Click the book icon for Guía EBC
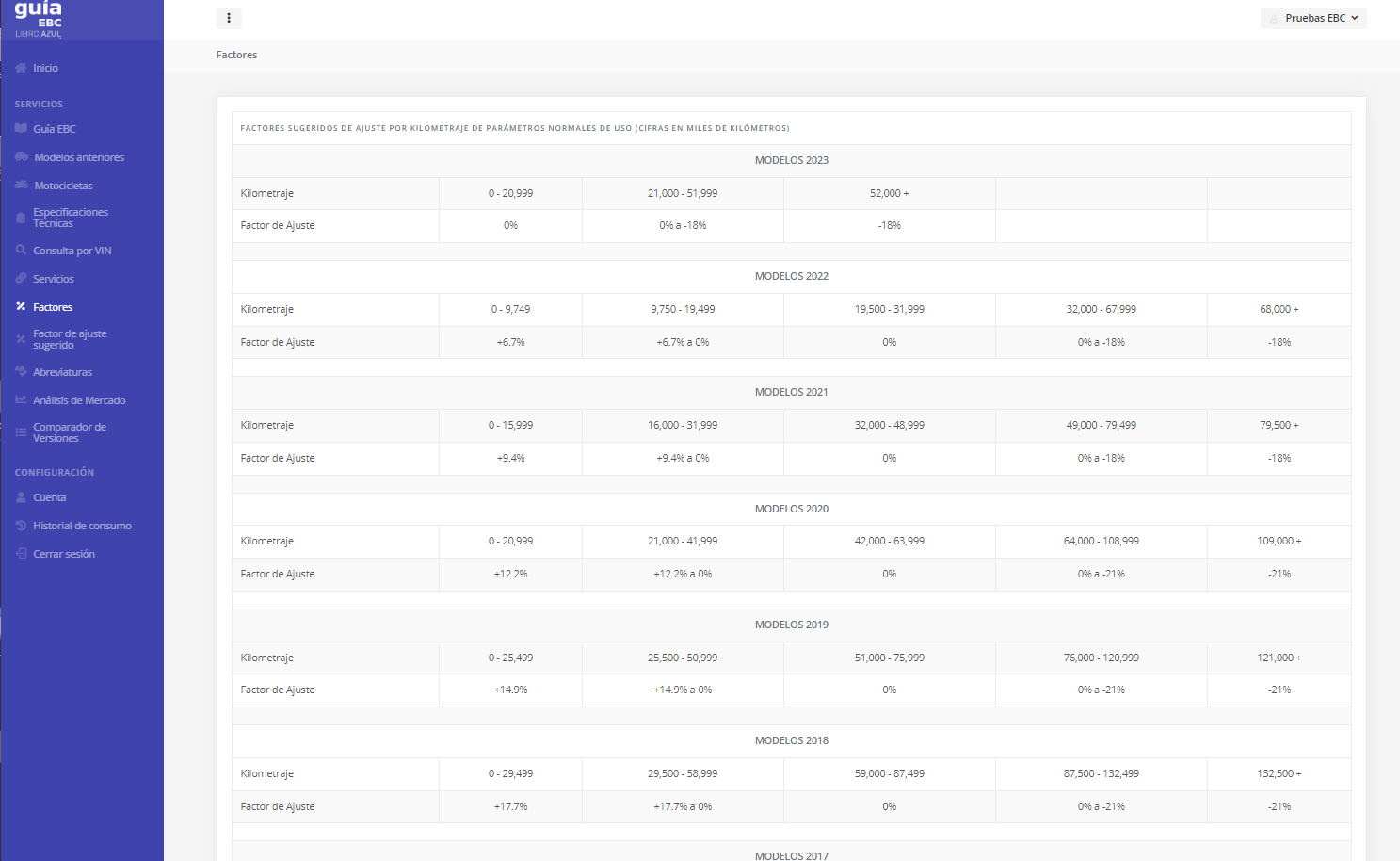Viewport: 1400px width, 861px height. pos(21,129)
